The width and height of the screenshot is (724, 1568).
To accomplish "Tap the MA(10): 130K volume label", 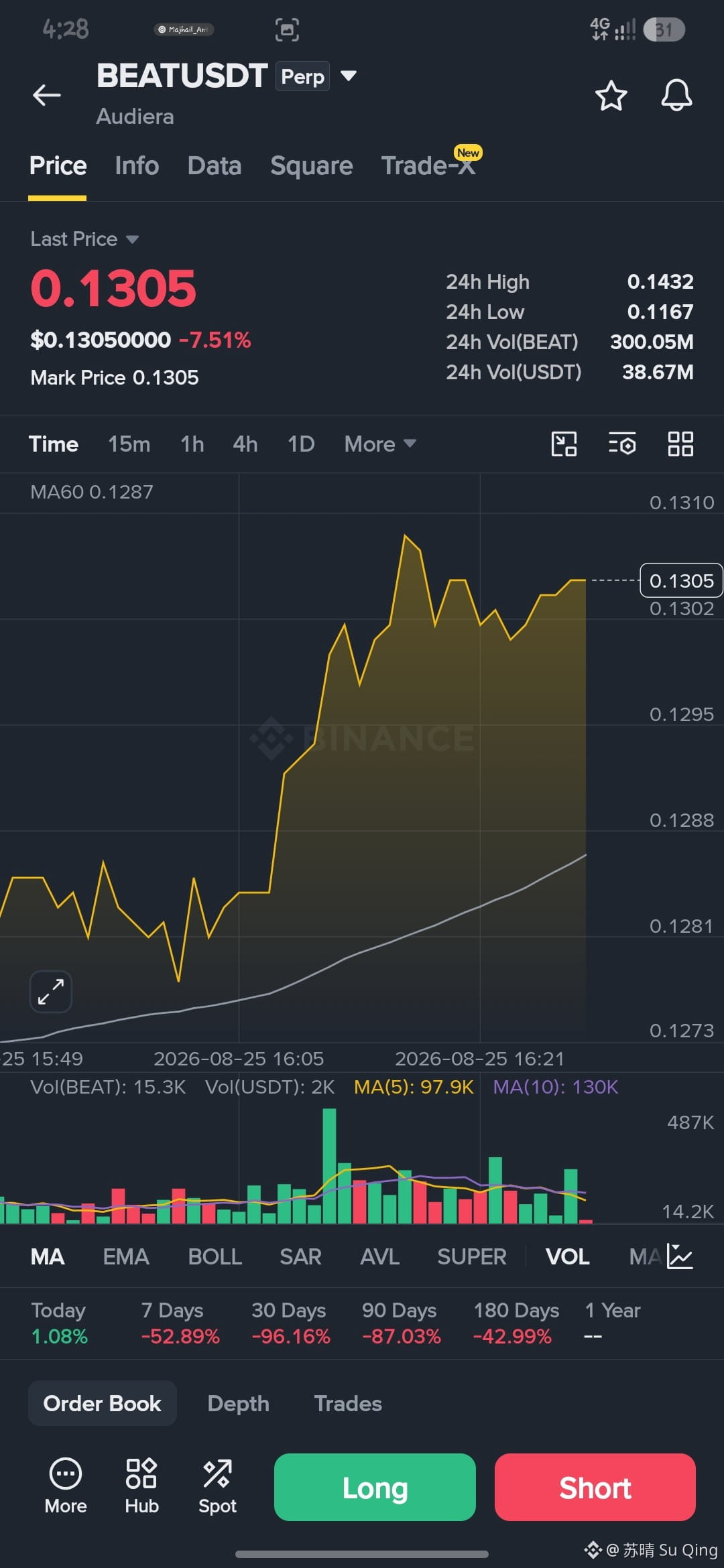I will click(x=556, y=1087).
